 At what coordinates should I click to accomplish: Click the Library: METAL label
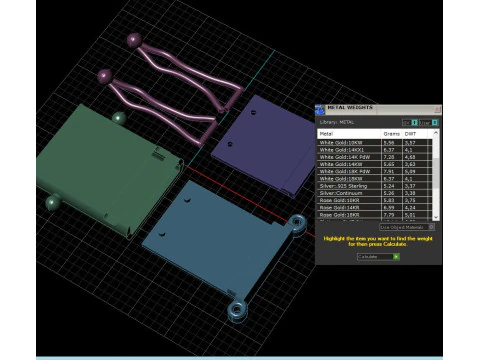coord(337,122)
